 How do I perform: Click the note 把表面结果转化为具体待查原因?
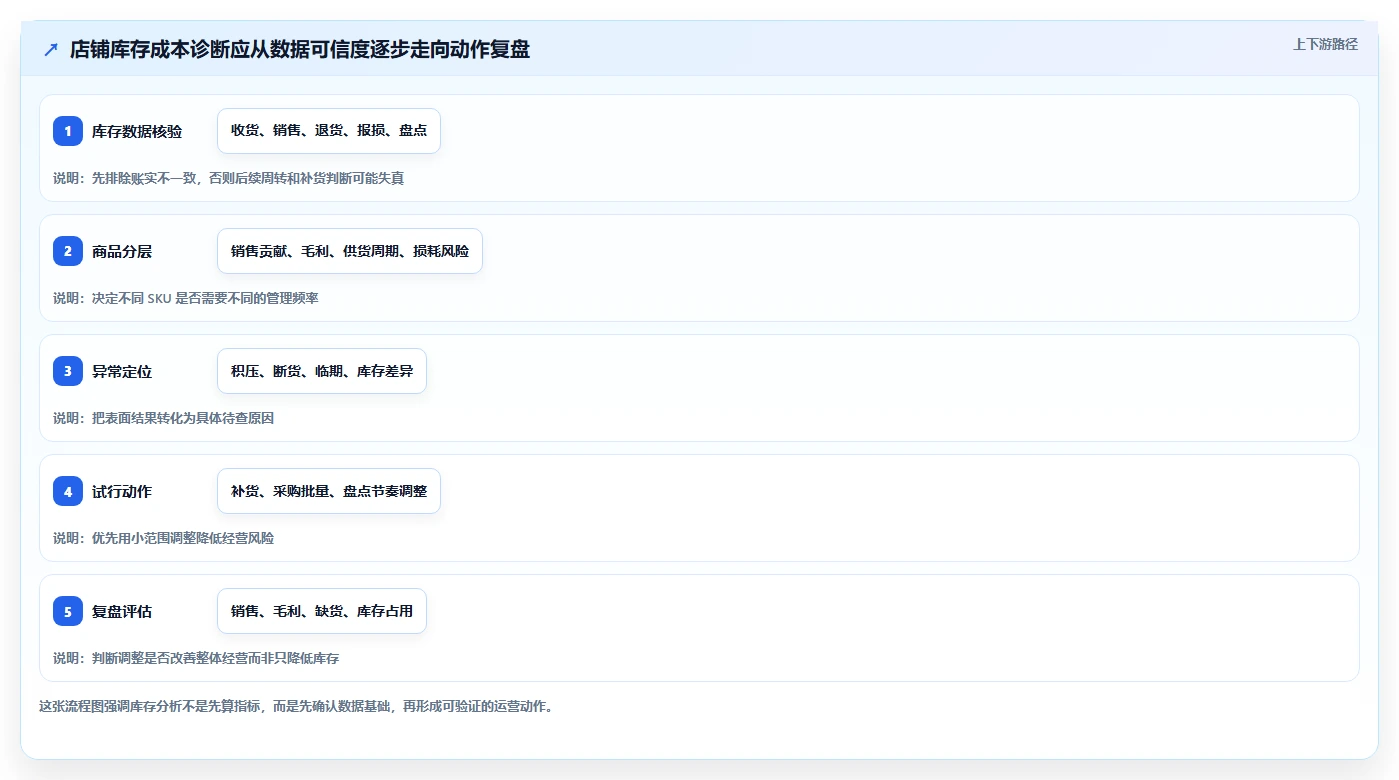(x=164, y=418)
